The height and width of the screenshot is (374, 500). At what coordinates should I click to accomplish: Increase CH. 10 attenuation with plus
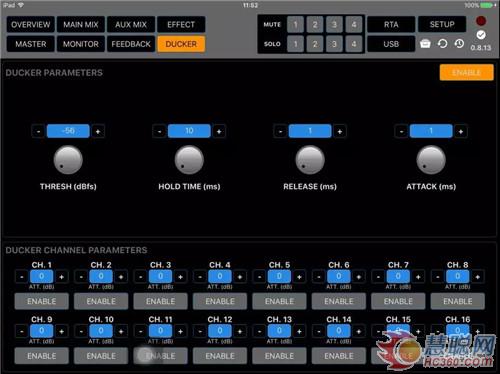121,331
